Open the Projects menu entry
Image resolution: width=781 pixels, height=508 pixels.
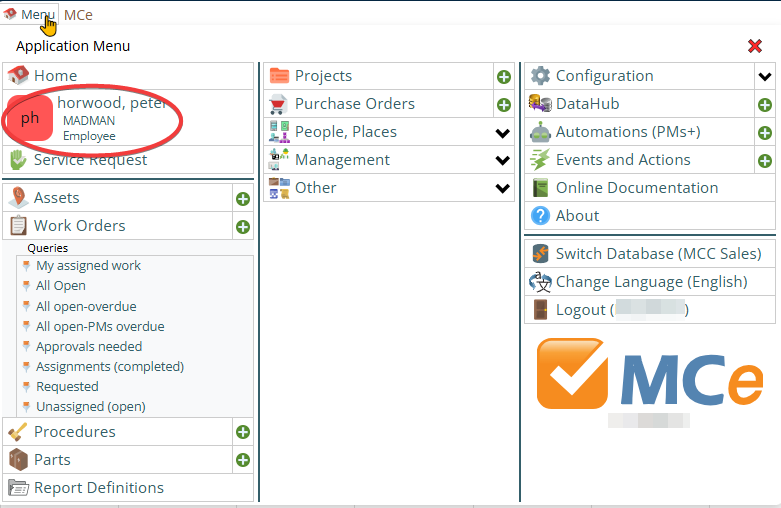tap(379, 76)
